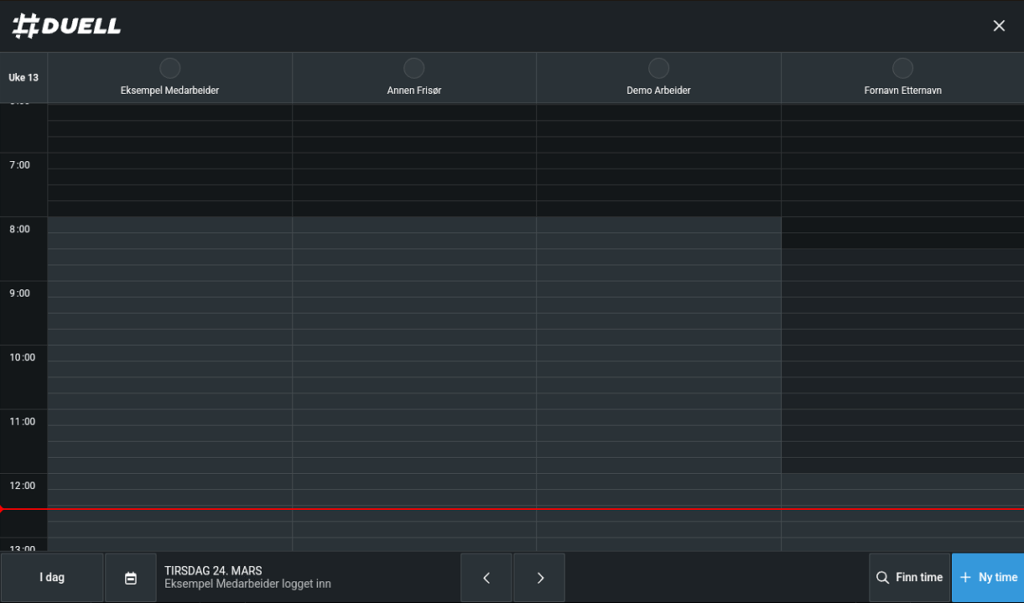Click Demo Arbeider avatar circle
The image size is (1024, 603).
tap(658, 68)
